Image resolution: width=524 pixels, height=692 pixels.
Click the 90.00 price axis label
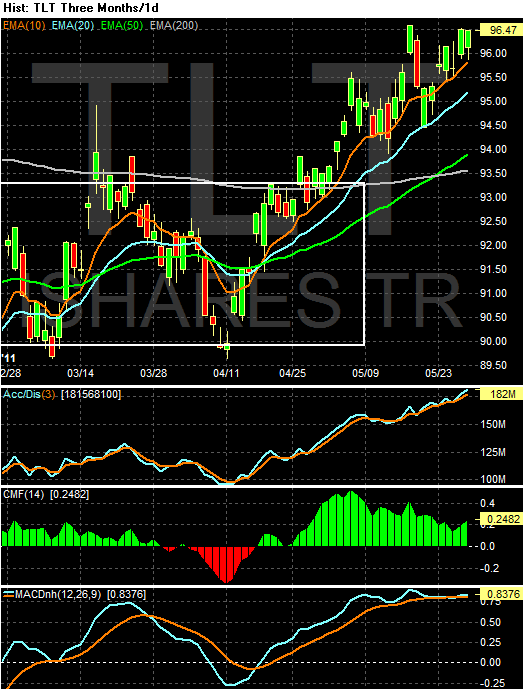point(494,341)
